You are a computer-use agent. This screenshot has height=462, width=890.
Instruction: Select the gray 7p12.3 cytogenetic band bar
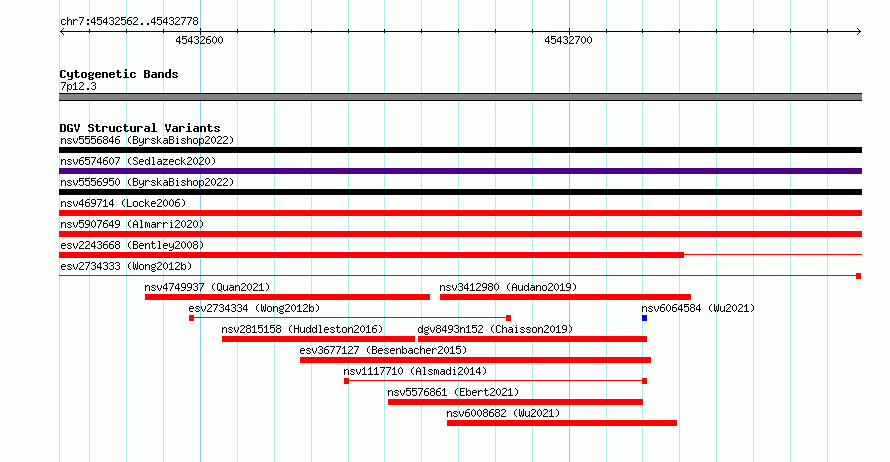click(x=460, y=97)
